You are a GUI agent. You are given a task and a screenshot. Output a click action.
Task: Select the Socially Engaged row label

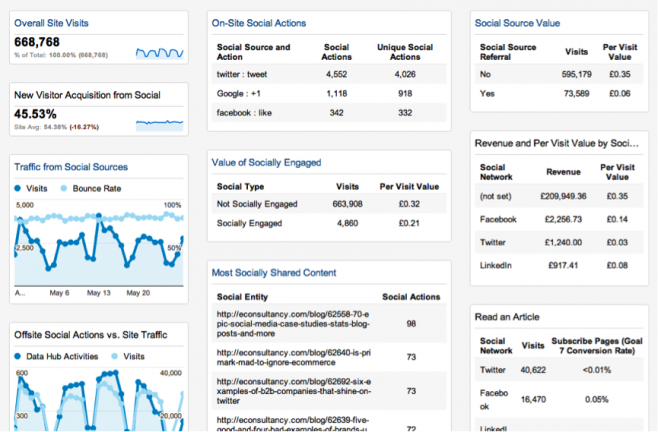[249, 223]
